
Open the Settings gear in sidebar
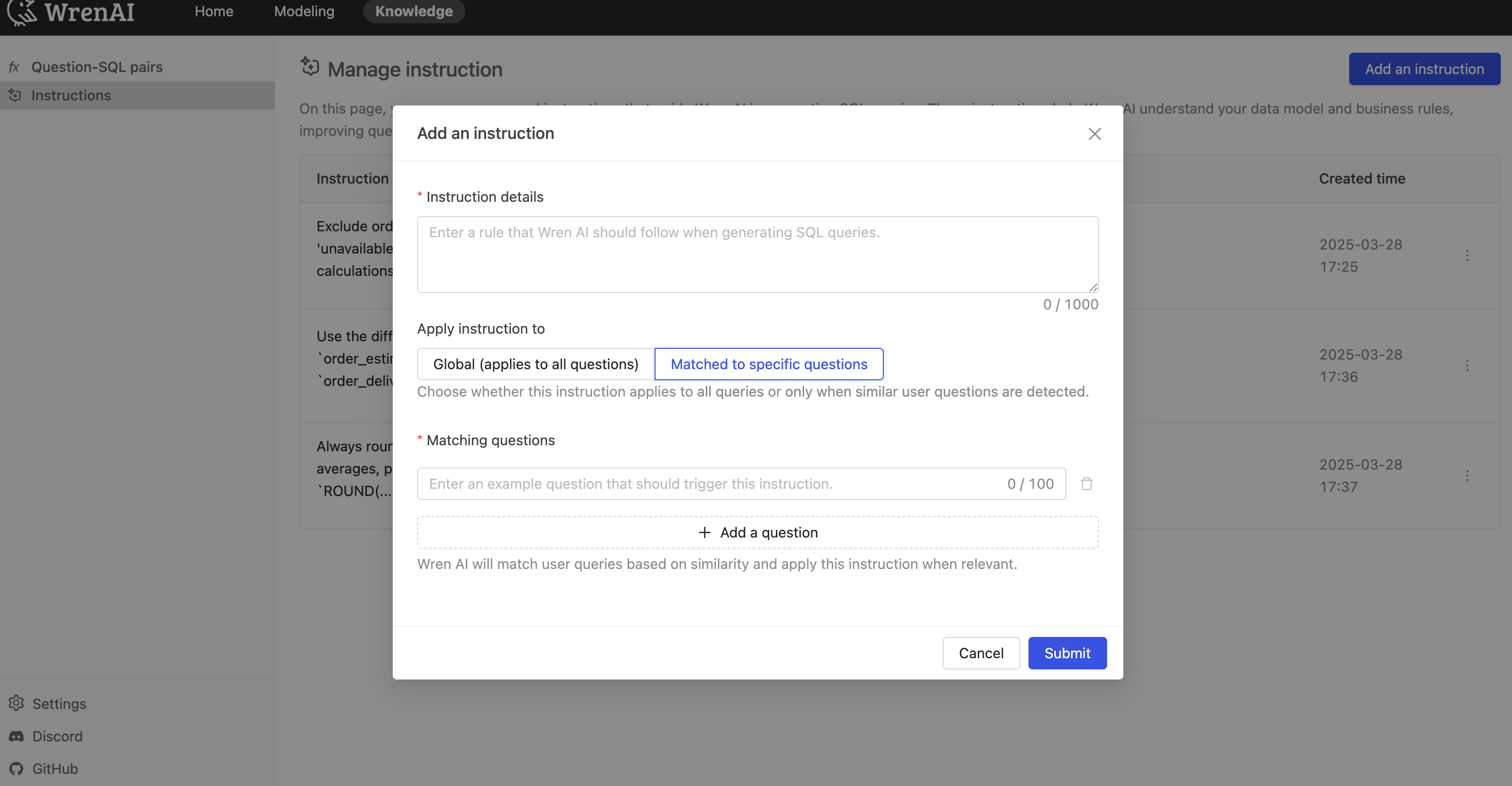48,703
